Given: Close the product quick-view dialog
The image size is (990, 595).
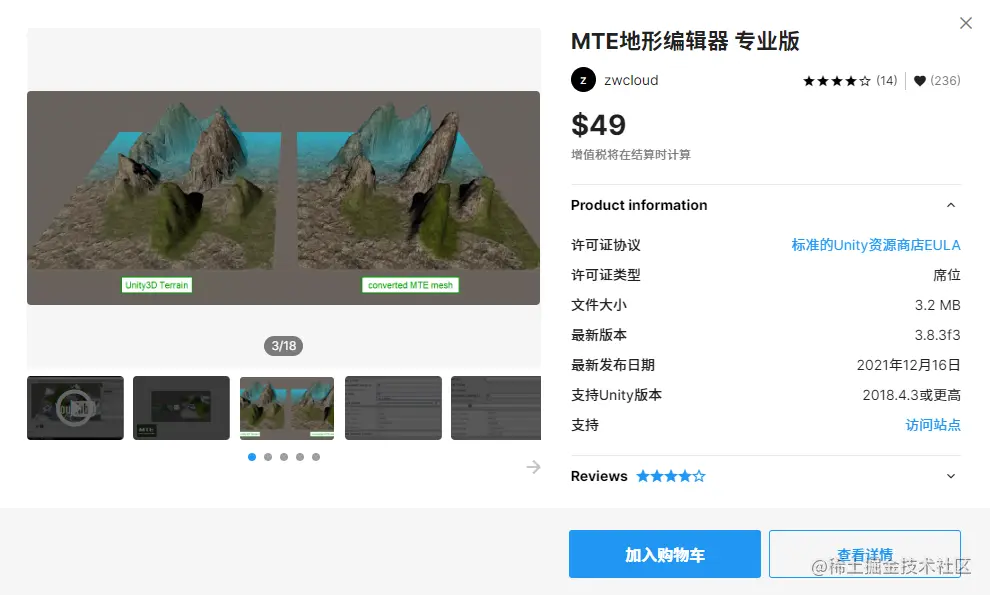Looking at the screenshot, I should tap(965, 23).
